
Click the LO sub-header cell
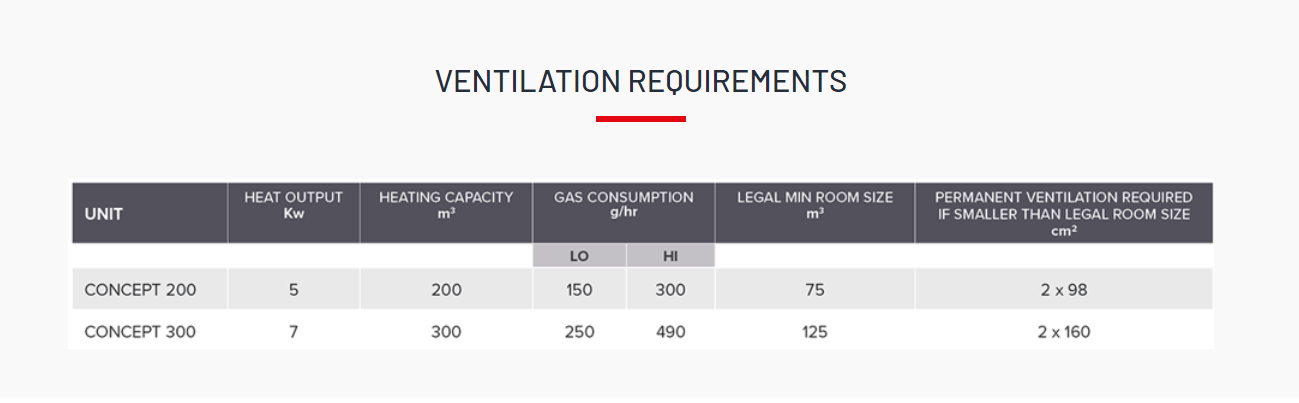point(579,256)
